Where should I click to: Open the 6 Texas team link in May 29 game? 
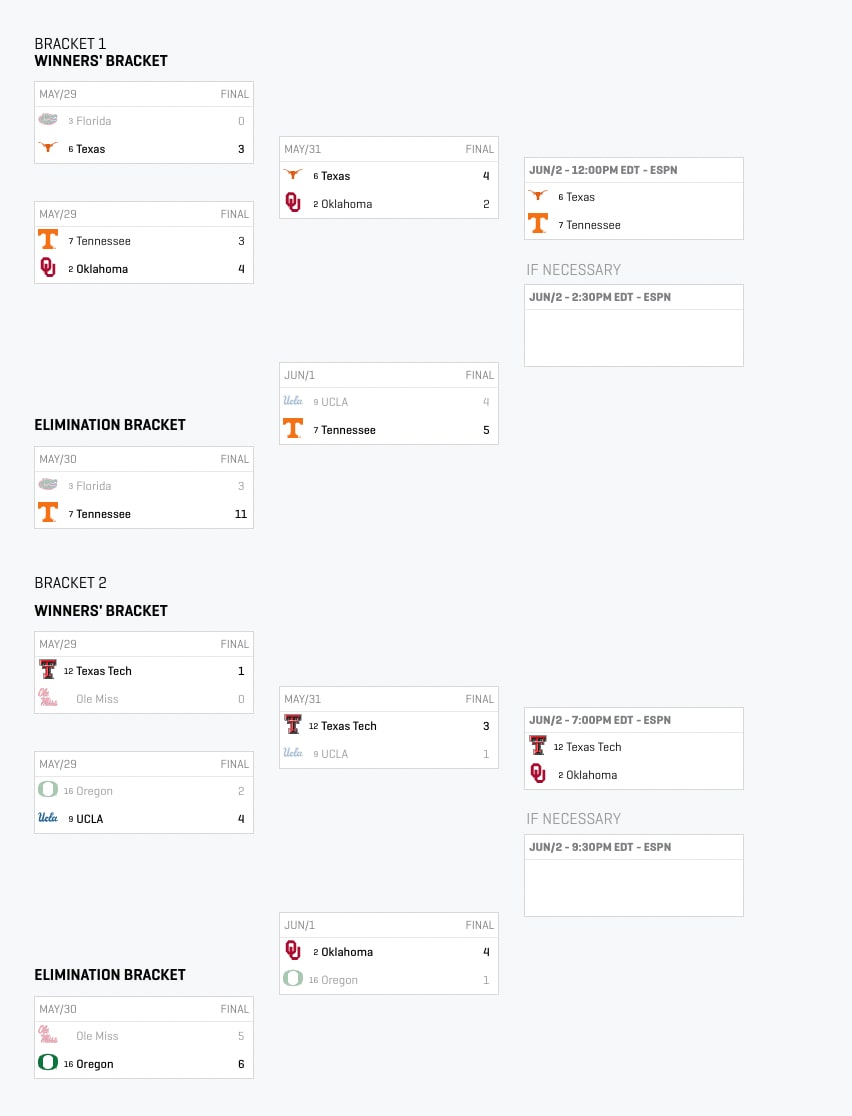pos(87,149)
